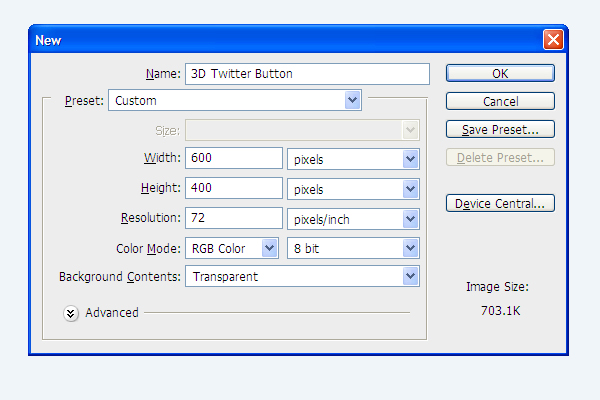Open the 8 bit depth dropdown

click(353, 248)
